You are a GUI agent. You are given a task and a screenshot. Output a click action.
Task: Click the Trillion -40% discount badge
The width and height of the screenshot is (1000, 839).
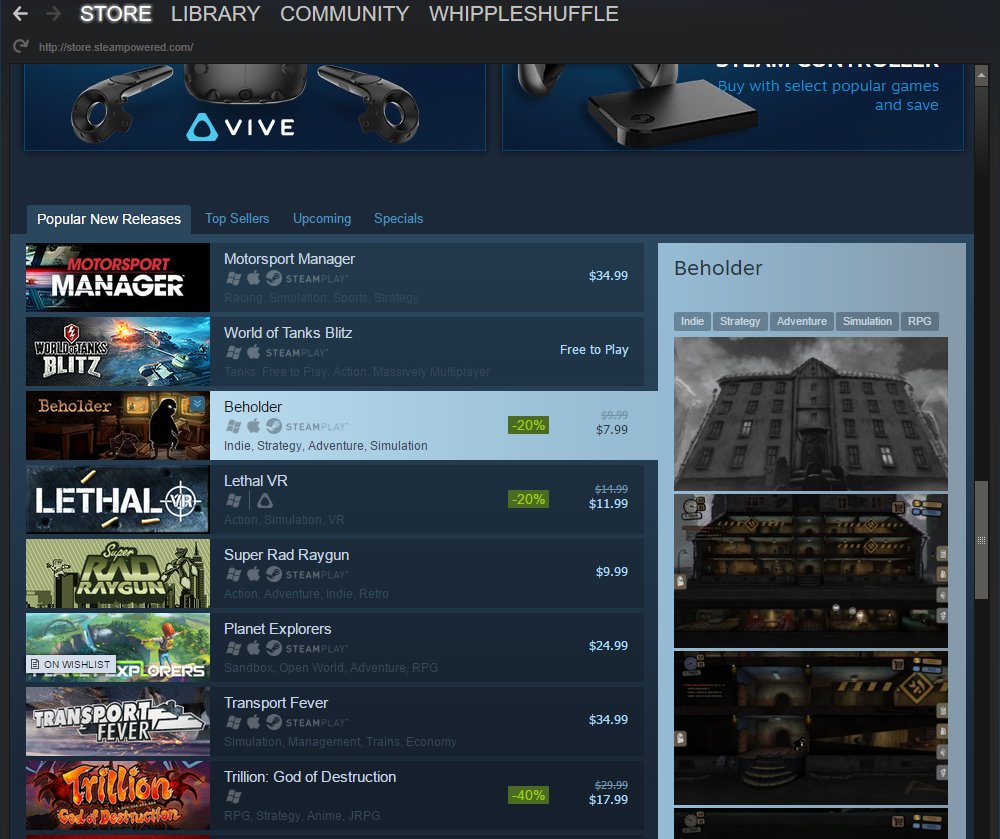529,795
